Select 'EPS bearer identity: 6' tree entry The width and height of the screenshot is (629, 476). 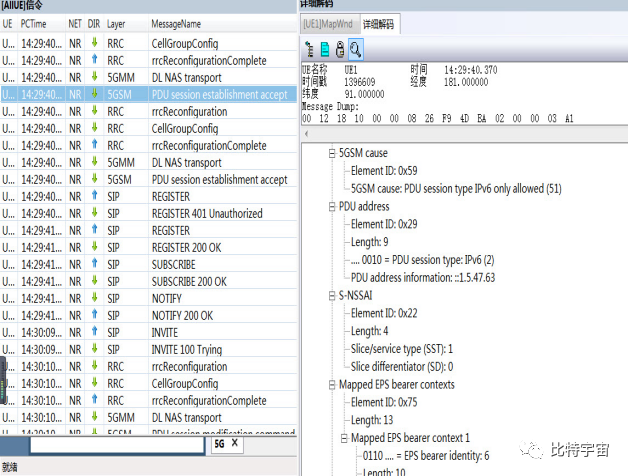pos(426,456)
